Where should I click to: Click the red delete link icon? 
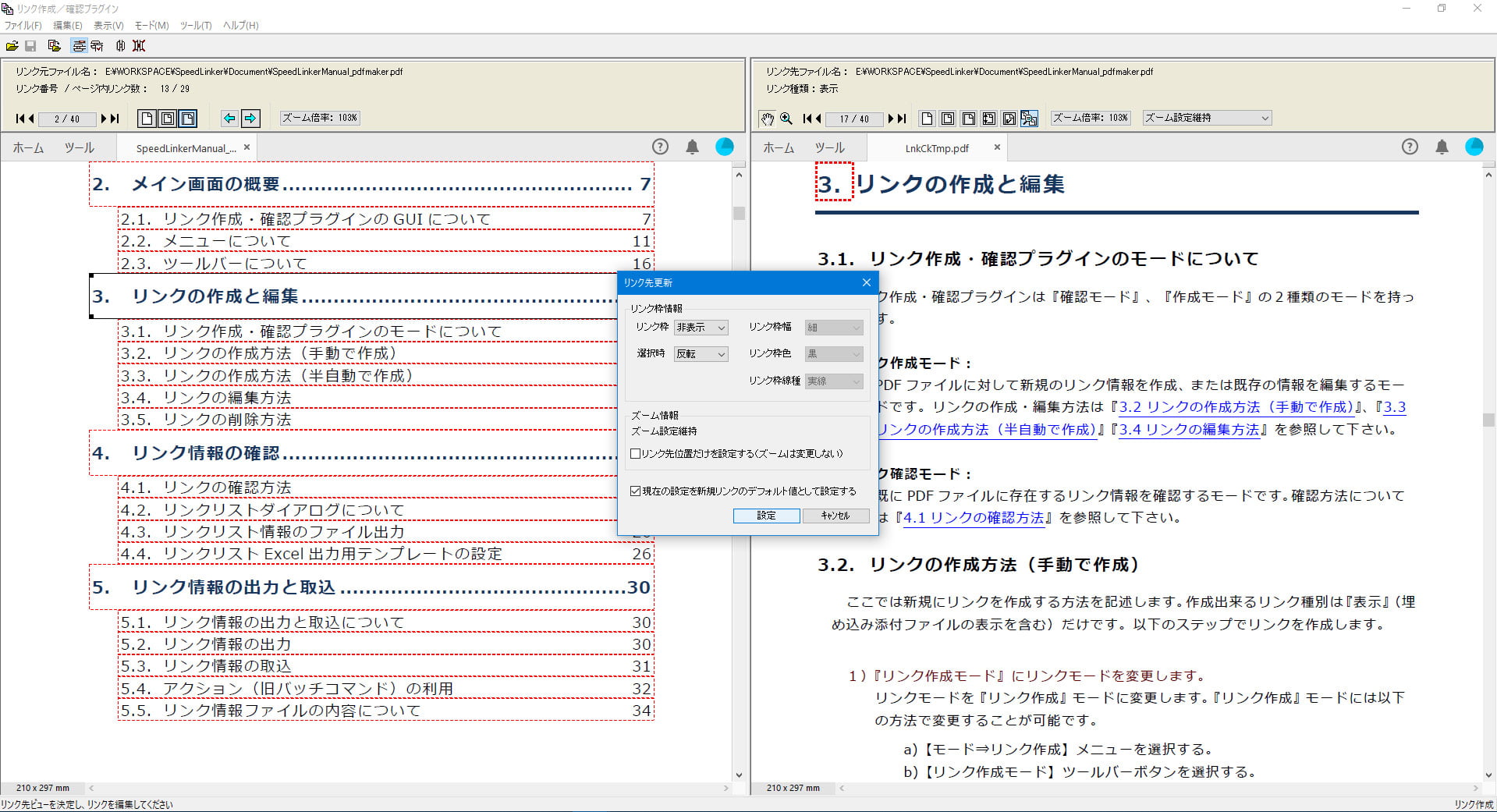[x=139, y=46]
